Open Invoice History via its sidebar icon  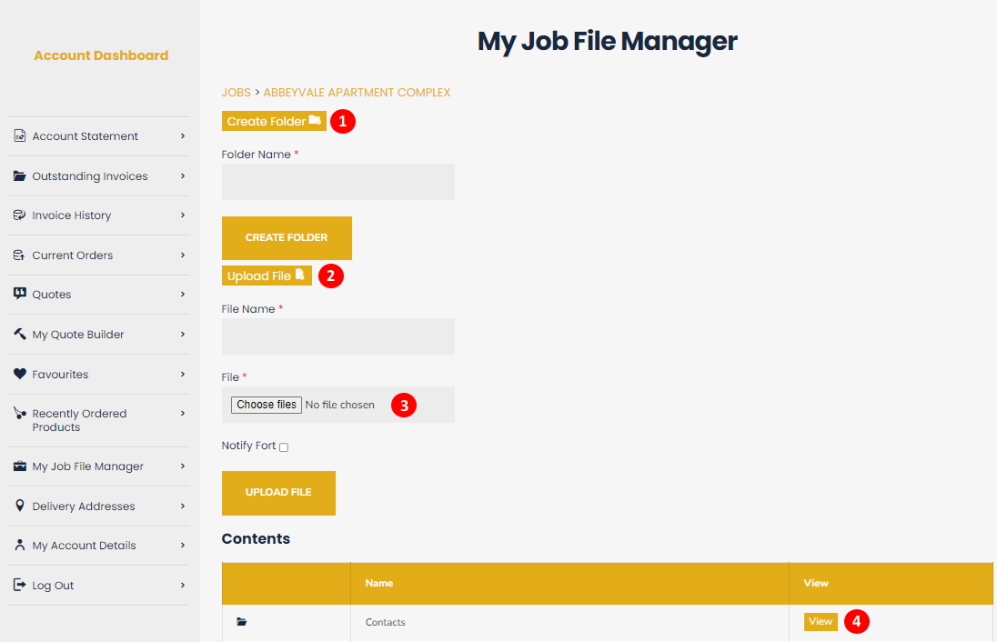18,215
